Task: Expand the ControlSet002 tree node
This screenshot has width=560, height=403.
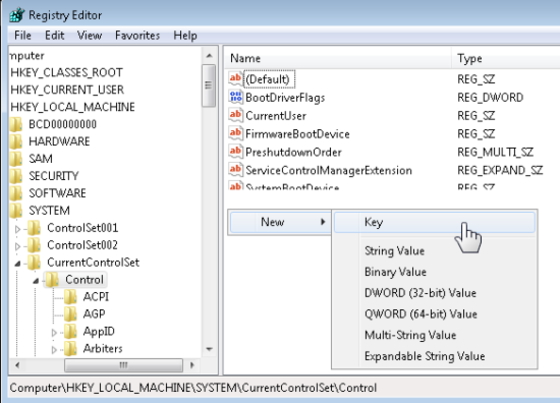Action: click(x=18, y=246)
